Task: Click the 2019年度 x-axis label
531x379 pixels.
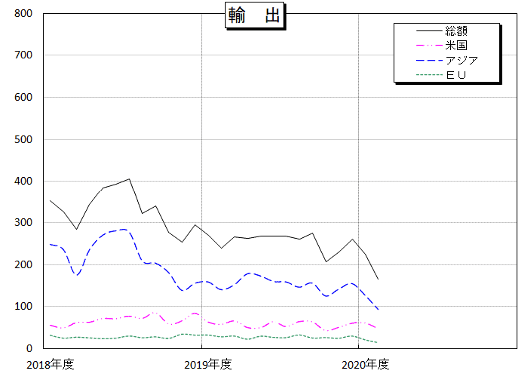Action: (208, 365)
